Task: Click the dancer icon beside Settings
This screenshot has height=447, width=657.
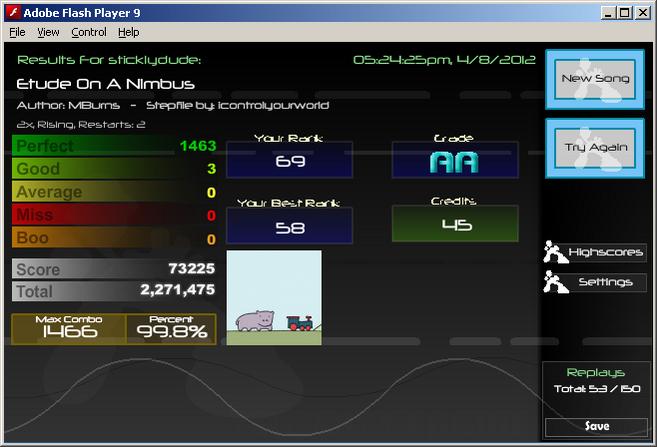Action: tap(555, 282)
